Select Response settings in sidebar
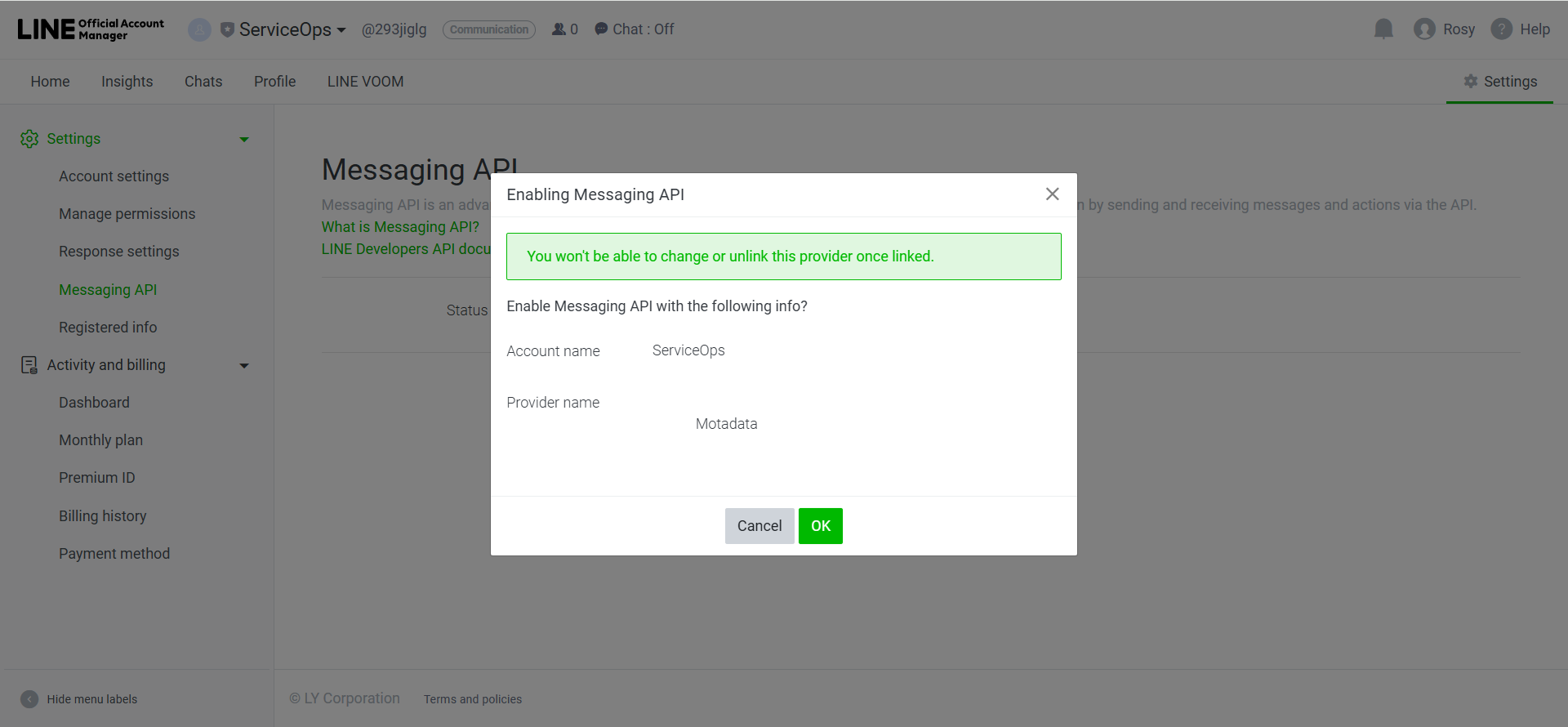Screen dimensions: 1568x727 pyautogui.click(x=118, y=252)
